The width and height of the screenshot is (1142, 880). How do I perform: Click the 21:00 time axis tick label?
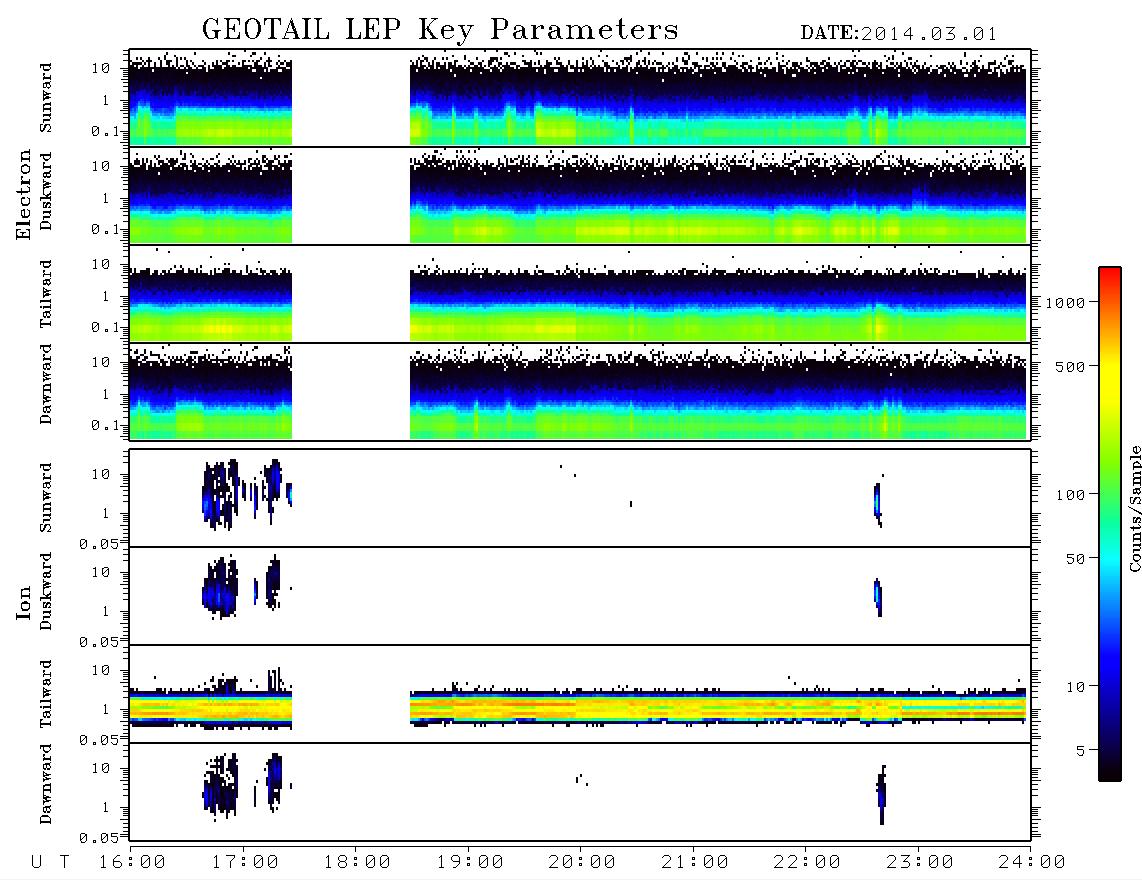[x=696, y=862]
